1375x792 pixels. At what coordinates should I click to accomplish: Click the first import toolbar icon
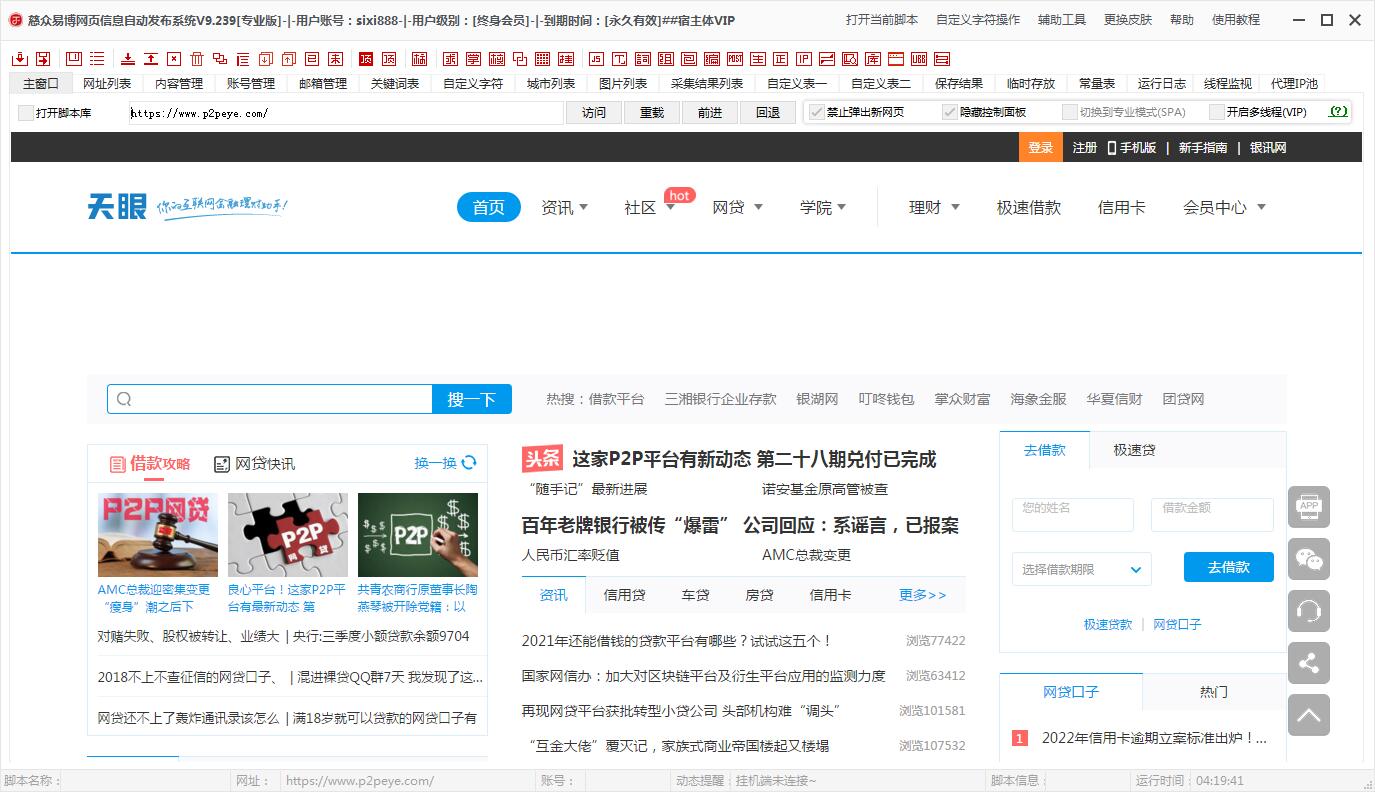(20, 59)
